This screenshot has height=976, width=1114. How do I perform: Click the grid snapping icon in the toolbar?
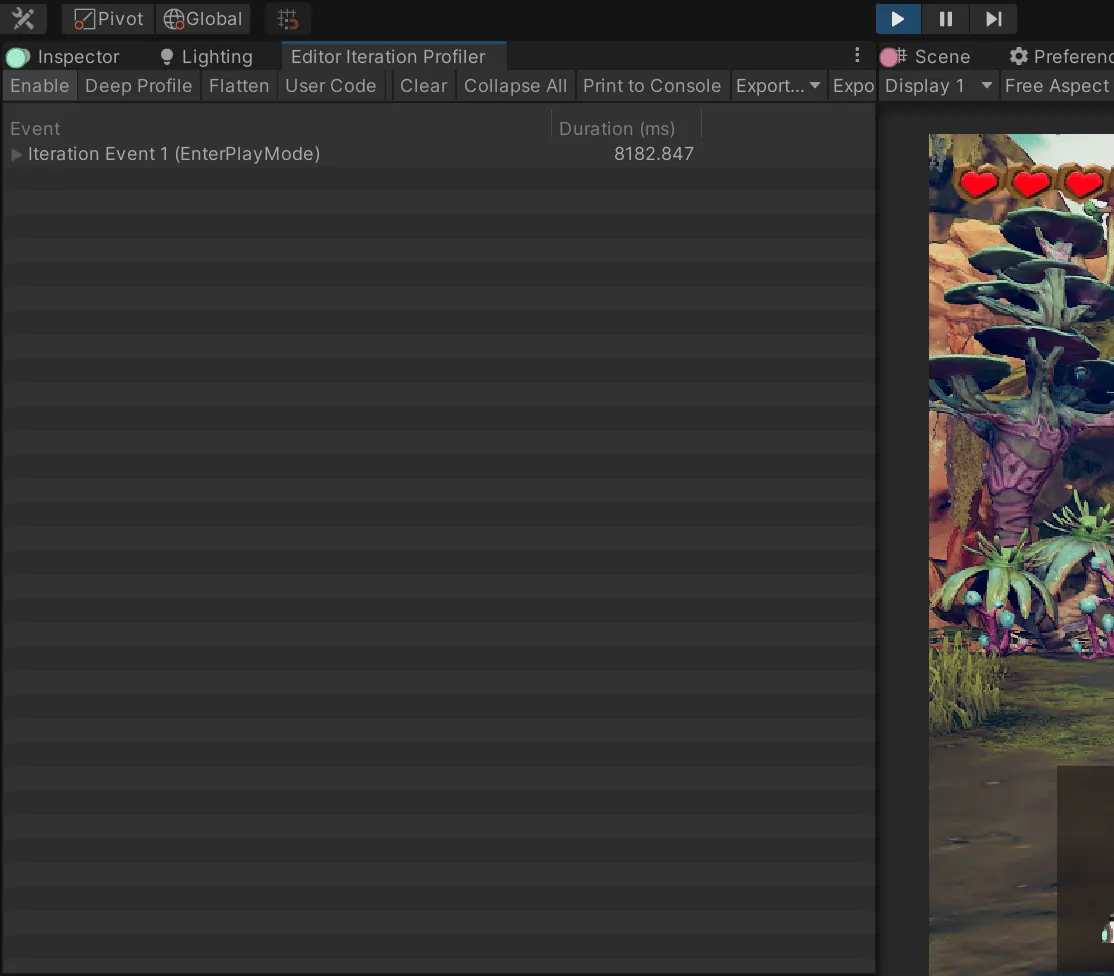tap(288, 18)
